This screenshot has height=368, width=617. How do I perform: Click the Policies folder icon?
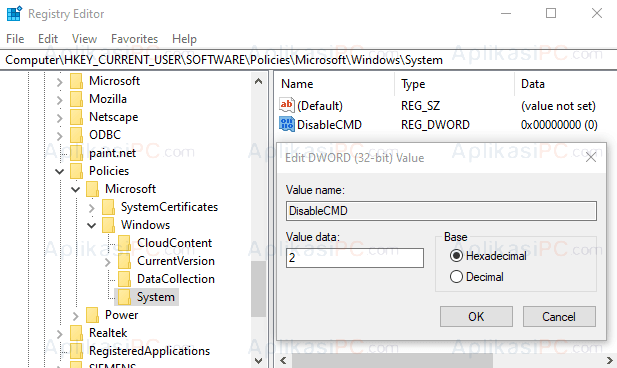tap(76, 171)
